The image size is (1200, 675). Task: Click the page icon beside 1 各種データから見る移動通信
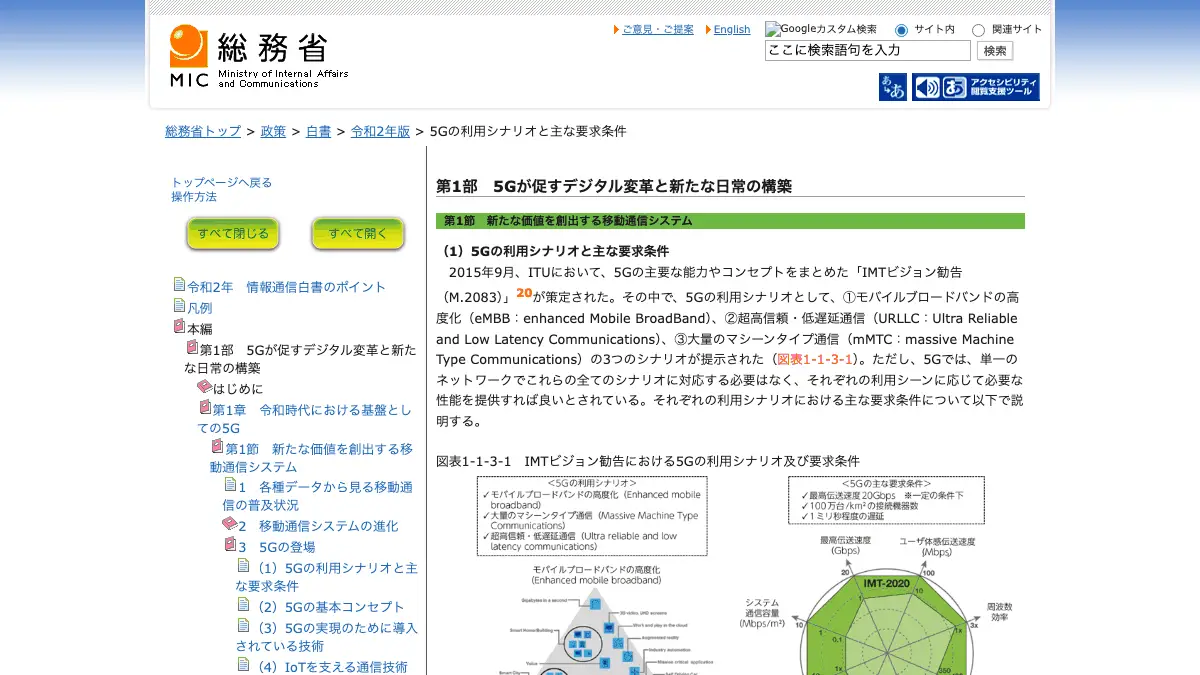[x=230, y=485]
